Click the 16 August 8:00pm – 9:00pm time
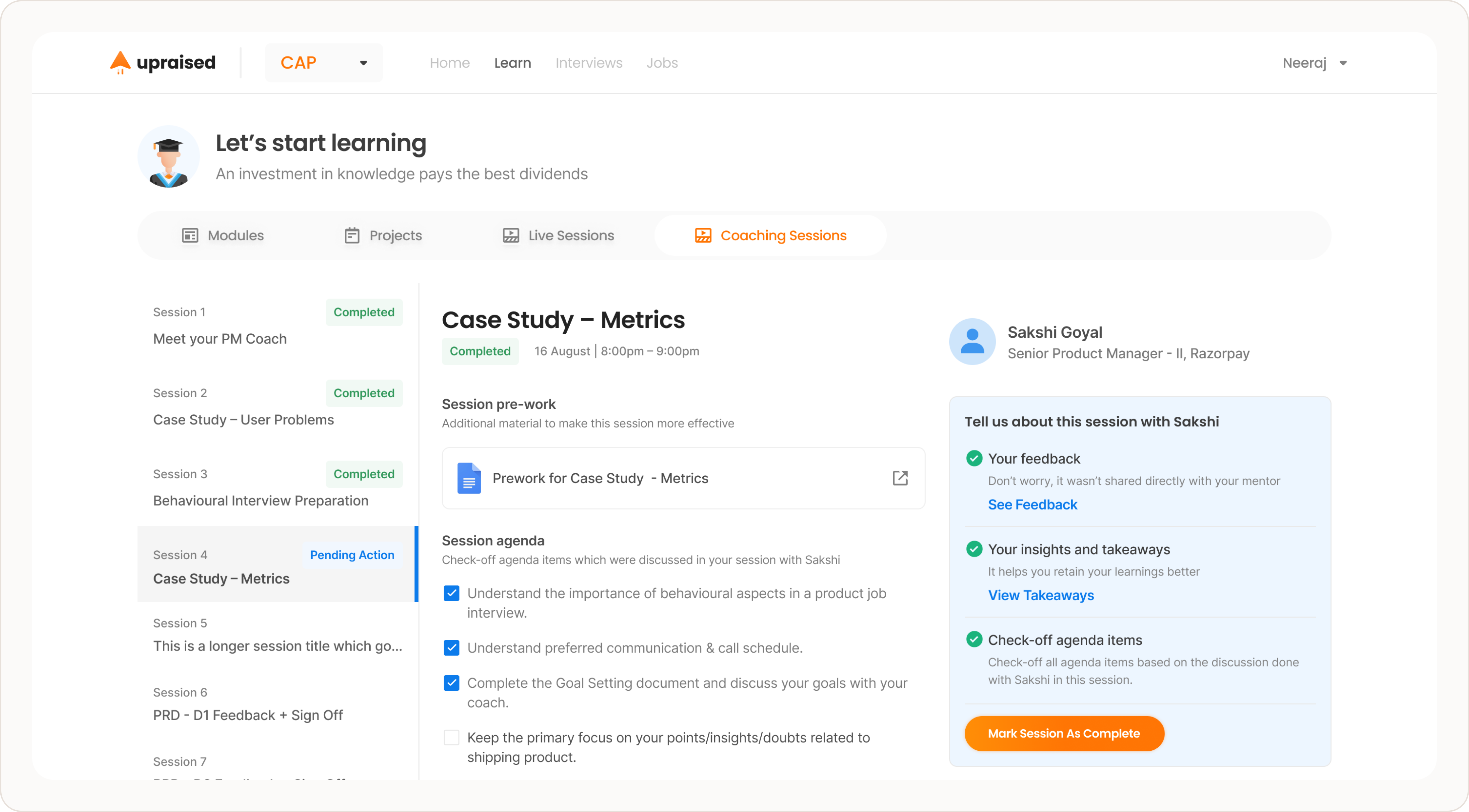Screen dimensions: 1469x812 point(617,351)
